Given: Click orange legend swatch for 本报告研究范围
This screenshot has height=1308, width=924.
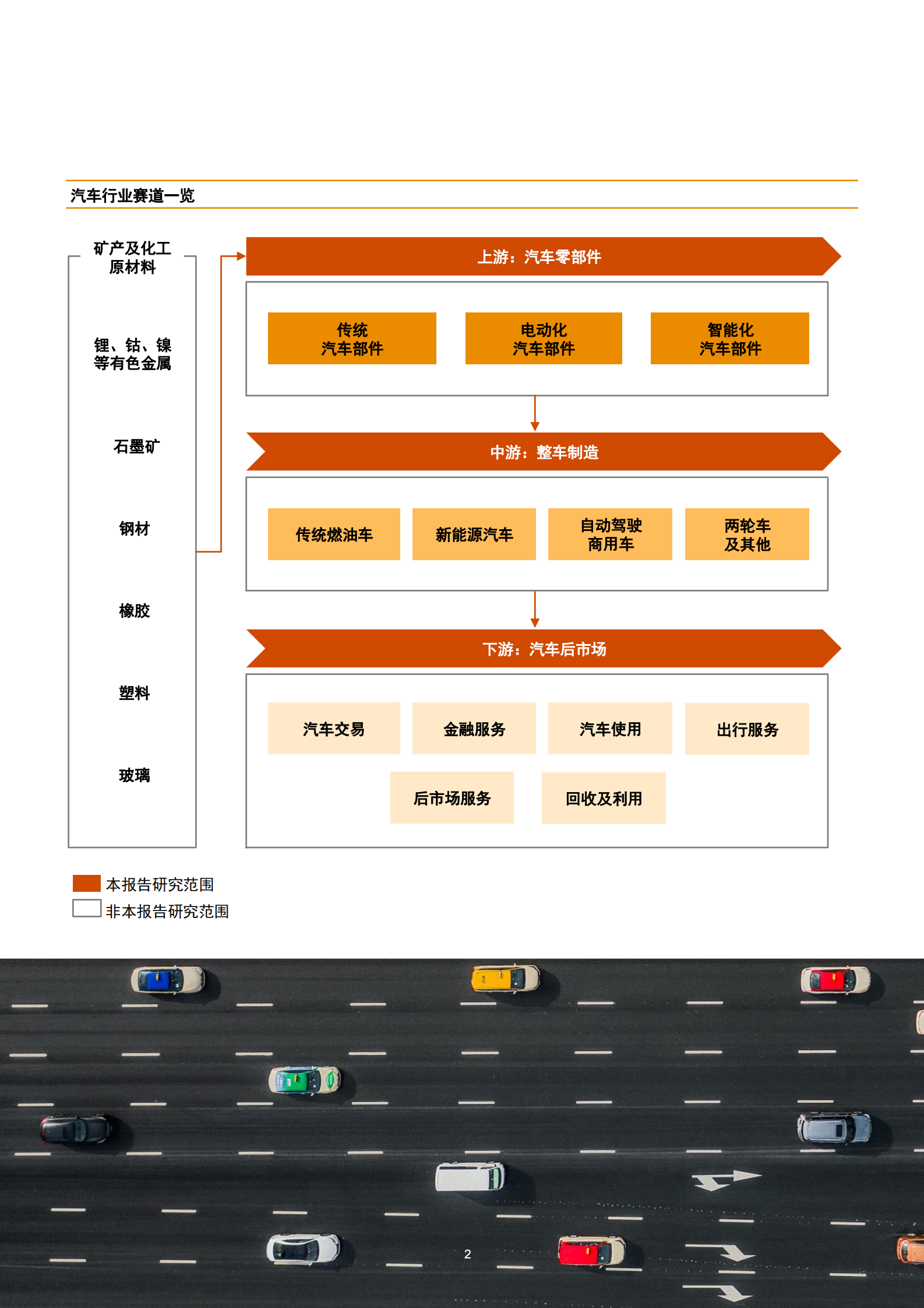Looking at the screenshot, I should tap(87, 884).
